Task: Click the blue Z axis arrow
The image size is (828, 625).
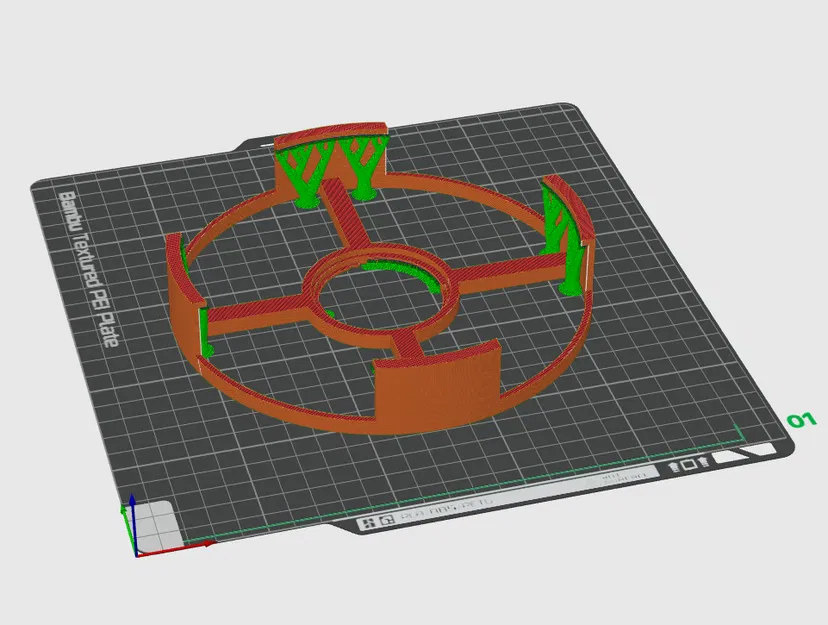Action: point(133,524)
